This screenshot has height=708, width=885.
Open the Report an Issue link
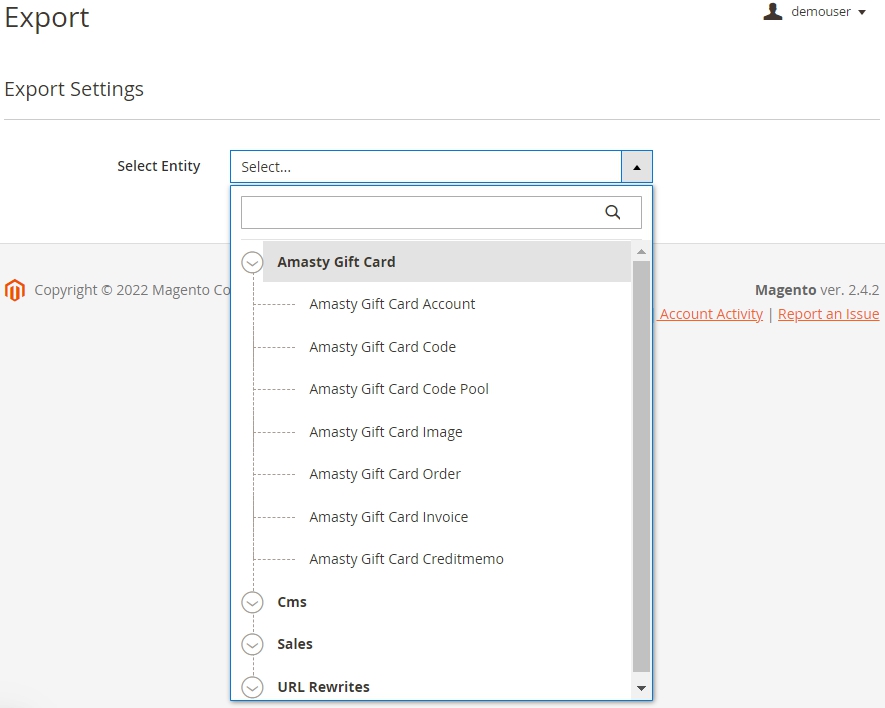(829, 314)
